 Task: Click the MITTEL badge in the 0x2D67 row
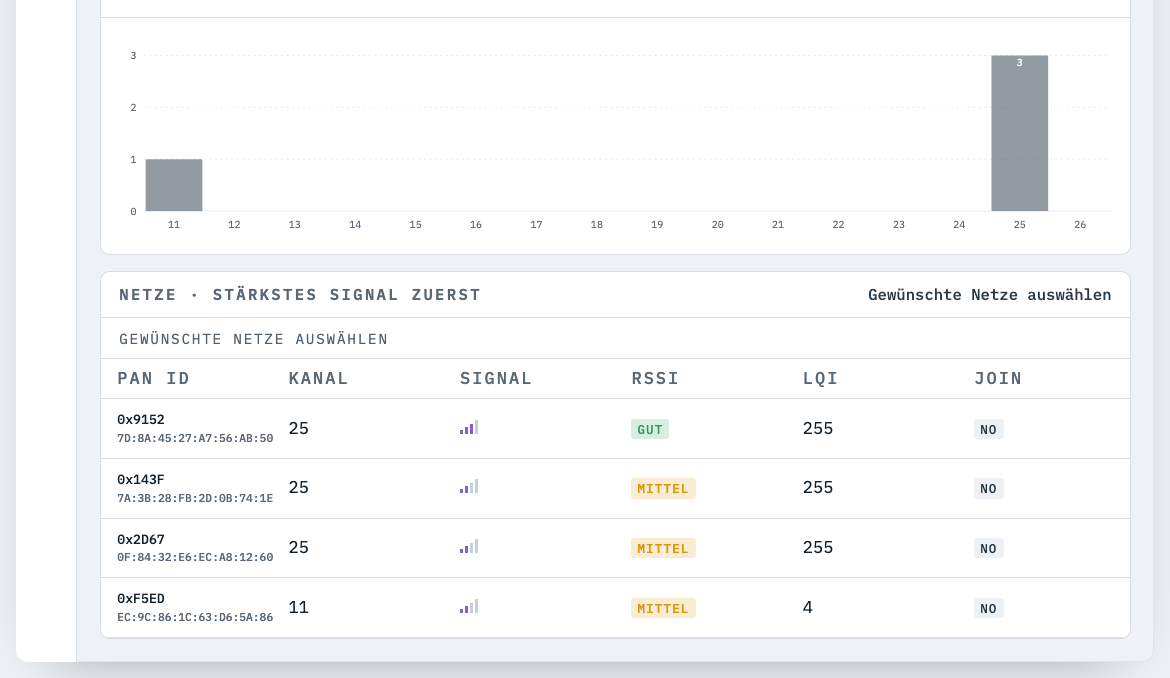(x=663, y=548)
